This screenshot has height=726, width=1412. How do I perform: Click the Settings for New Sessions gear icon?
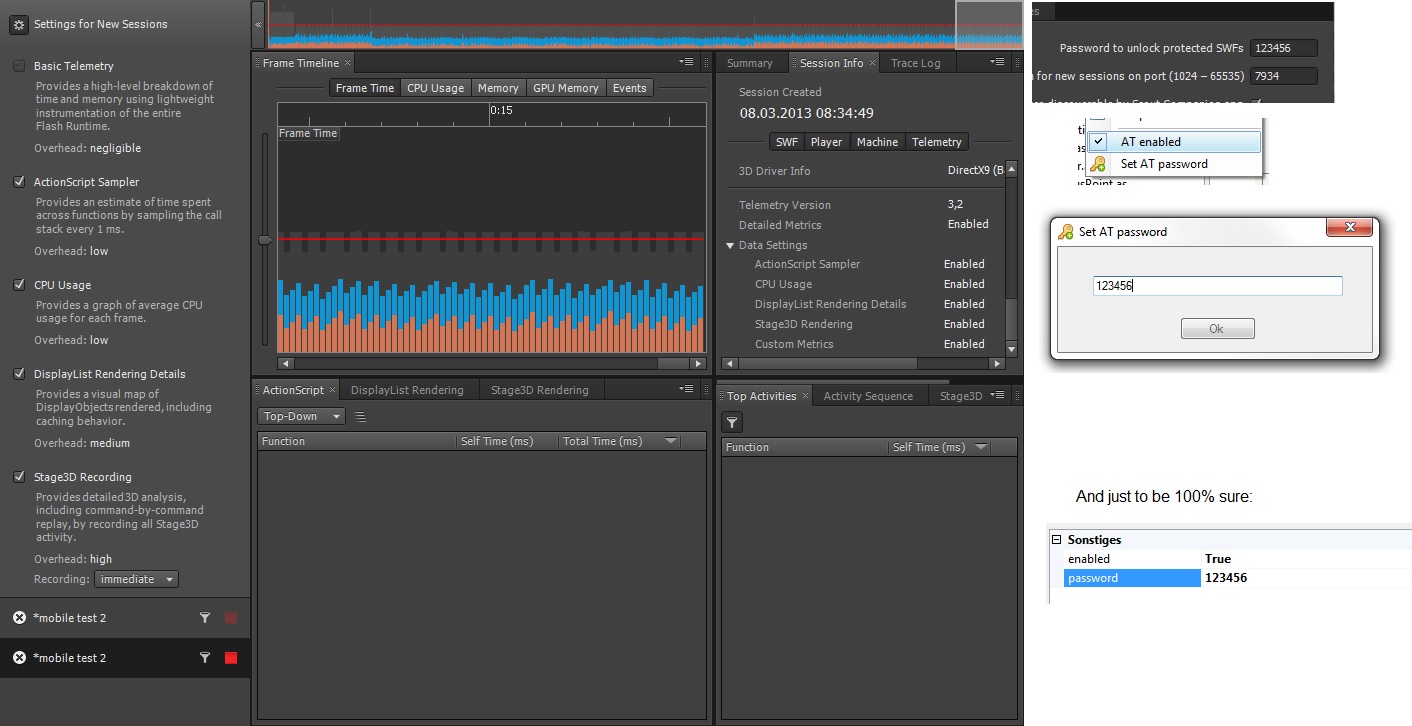pyautogui.click(x=18, y=25)
